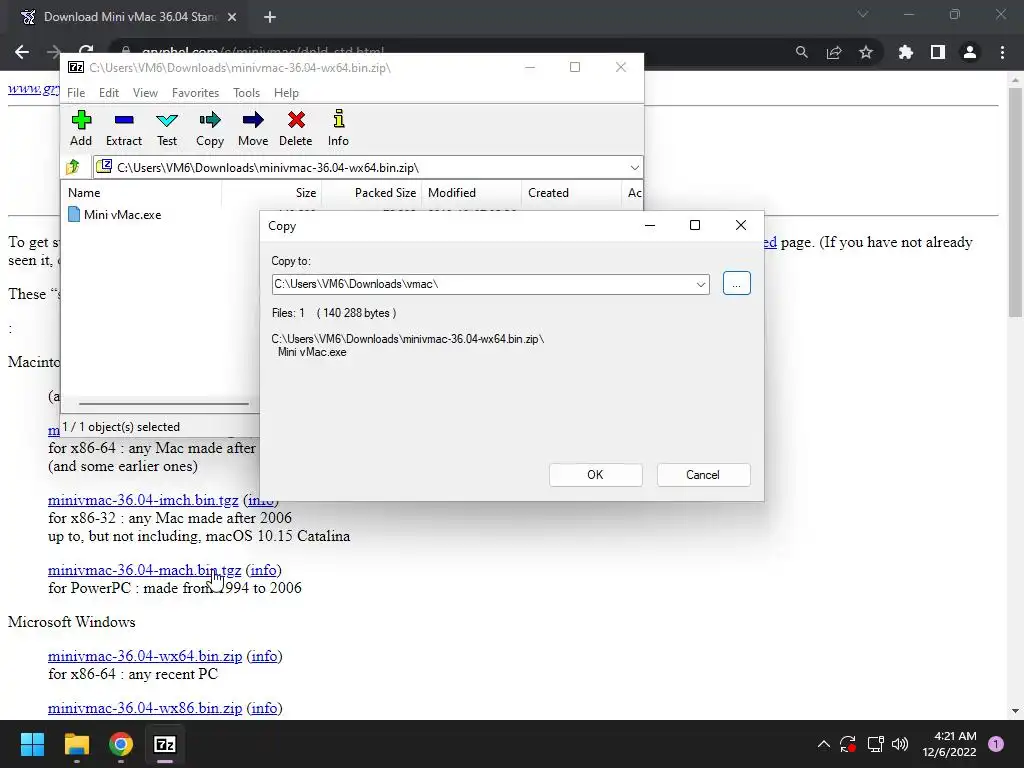Show hidden system tray icons
The width and height of the screenshot is (1024, 768).
point(824,744)
